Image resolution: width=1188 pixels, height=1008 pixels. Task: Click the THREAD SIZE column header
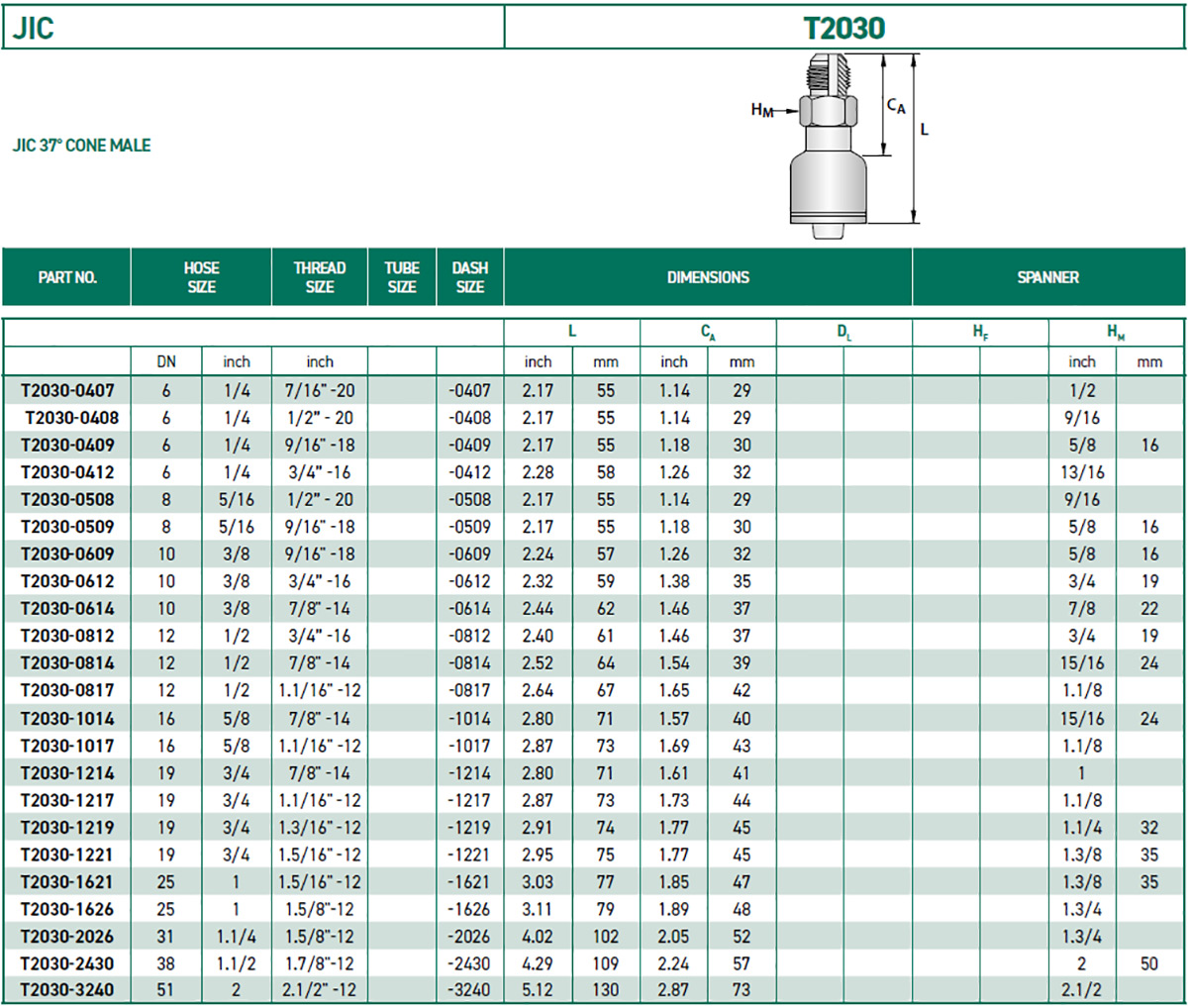pos(320,277)
